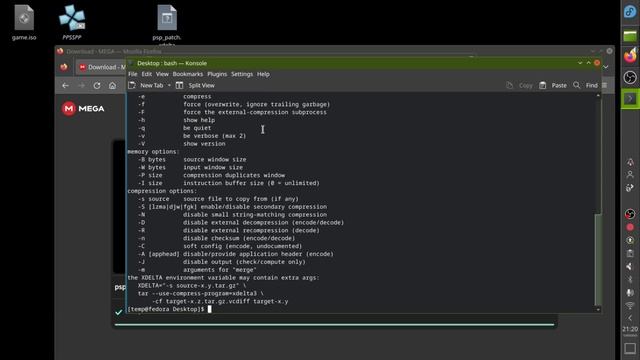640x360 pixels.
Task: Click New Tab in Konsole toolbar
Action: pyautogui.click(x=146, y=85)
